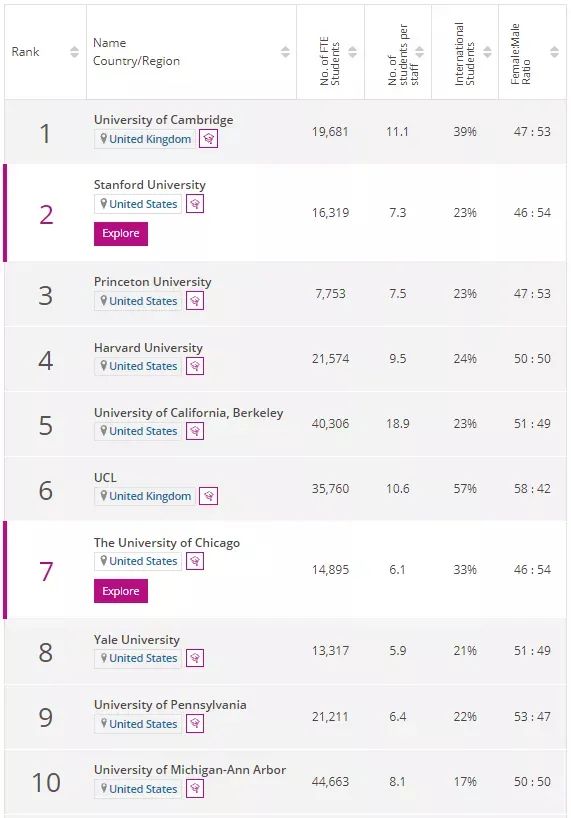Click graduation cap icon beside Cambridge's United Kingdom tag
The image size is (571, 818).
[x=208, y=139]
